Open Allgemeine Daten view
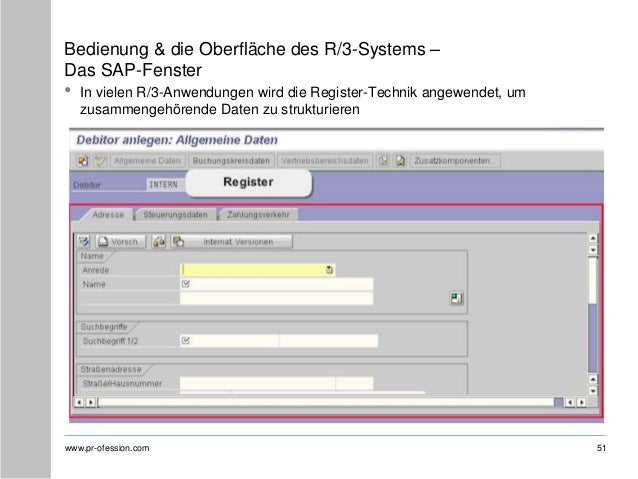Image resolution: width=638 pixels, height=479 pixels. (x=147, y=161)
